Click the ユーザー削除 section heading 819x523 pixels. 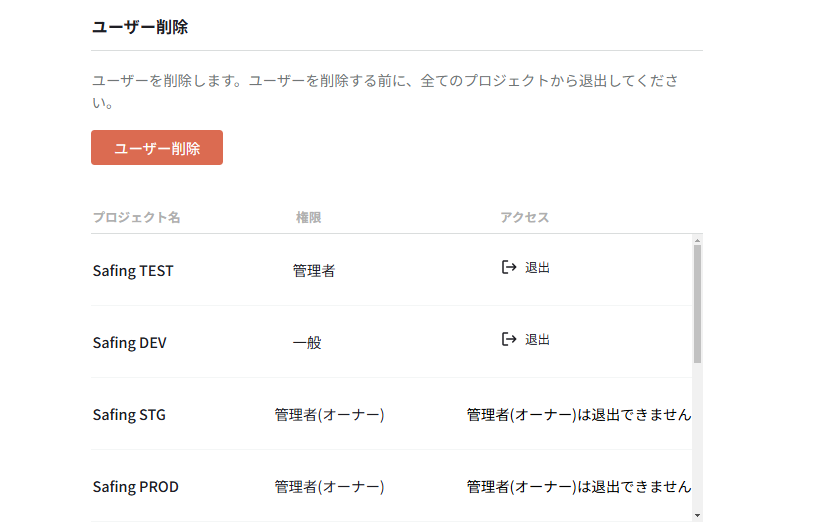[140, 27]
